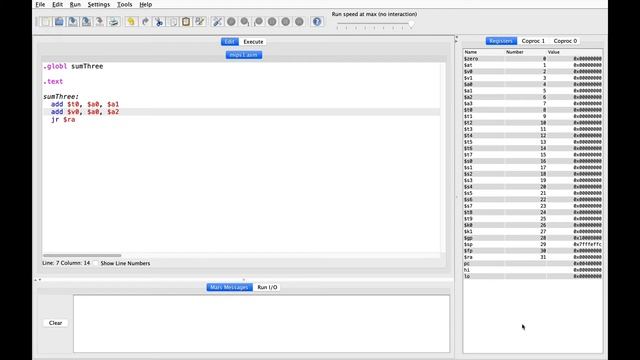Open the File menu
Viewport: 640px width, 360px height.
[40, 4]
